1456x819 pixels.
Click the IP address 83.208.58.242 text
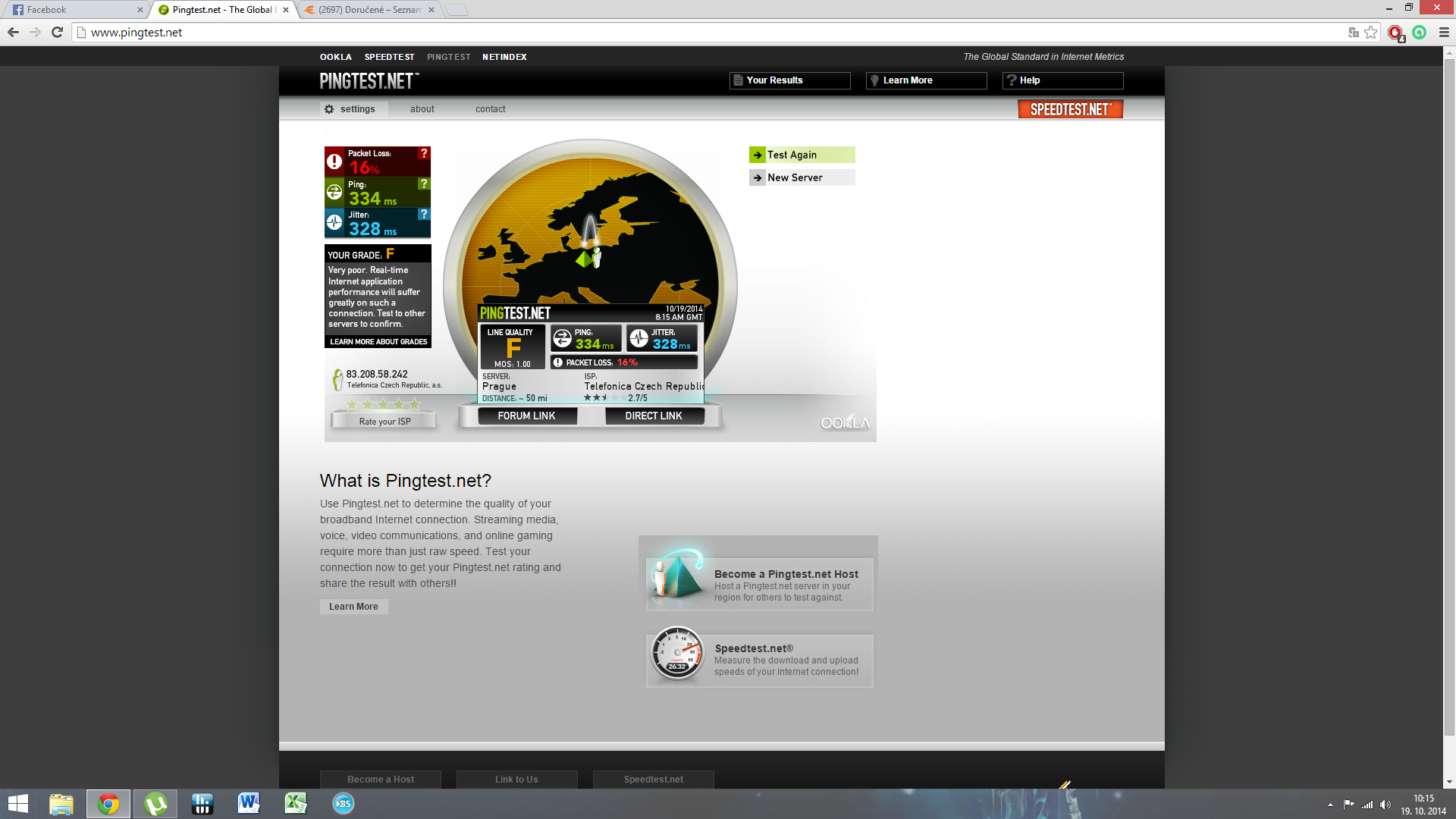[377, 375]
